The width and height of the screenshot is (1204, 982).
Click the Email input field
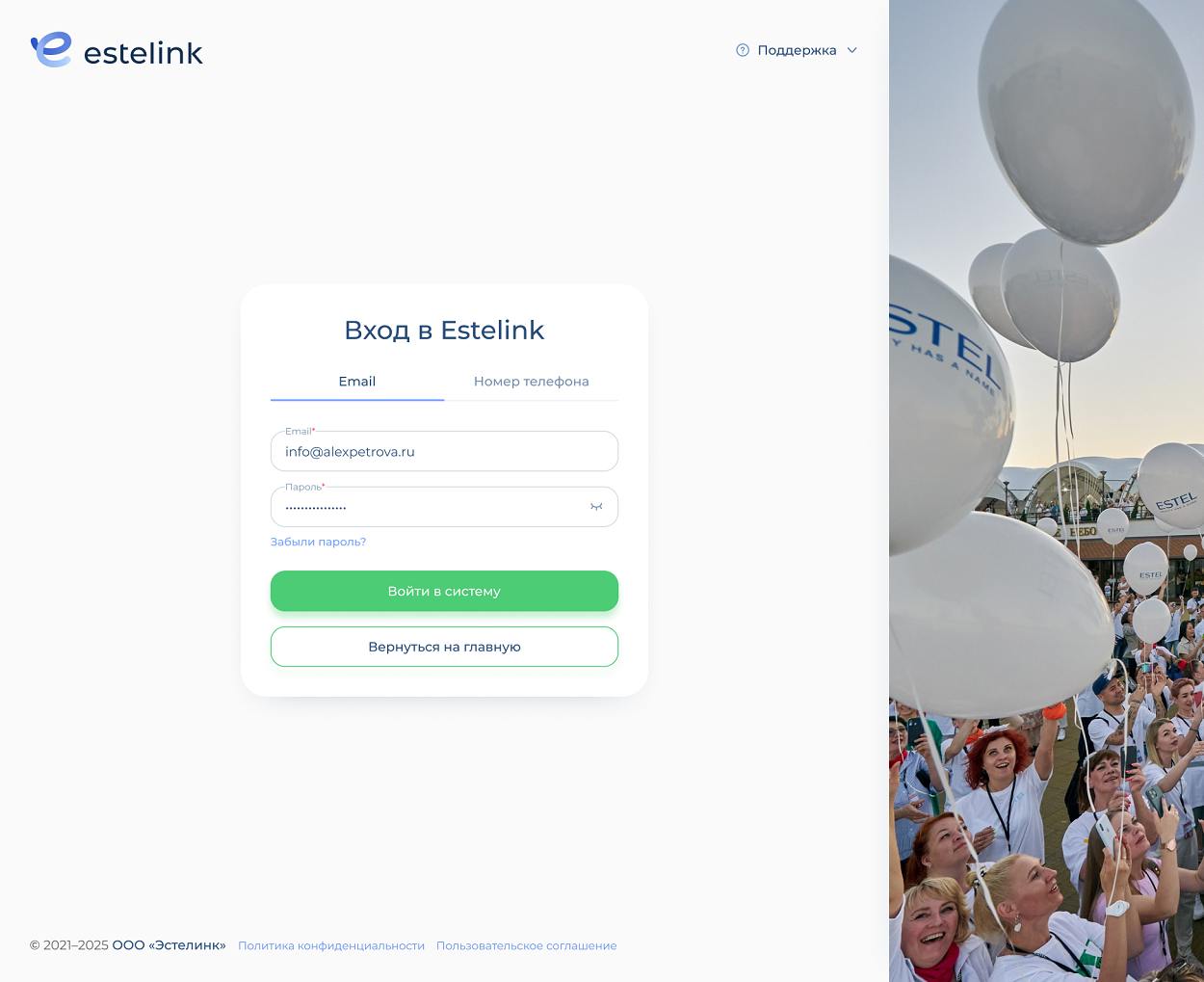pos(444,451)
